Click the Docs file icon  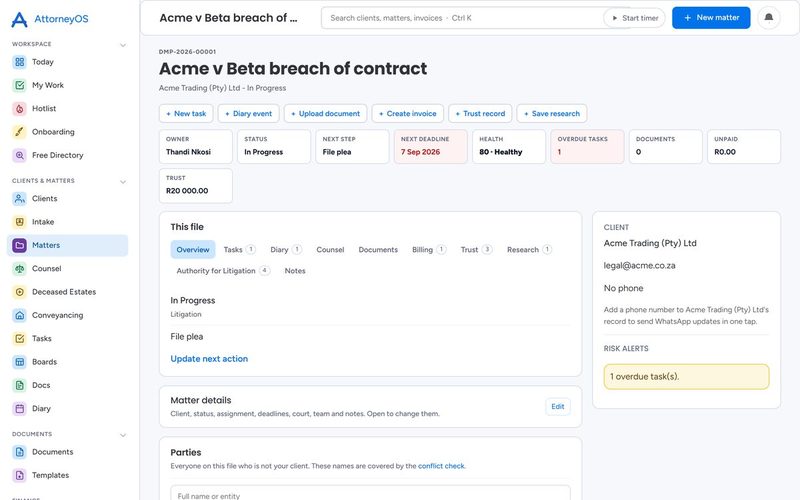point(19,385)
